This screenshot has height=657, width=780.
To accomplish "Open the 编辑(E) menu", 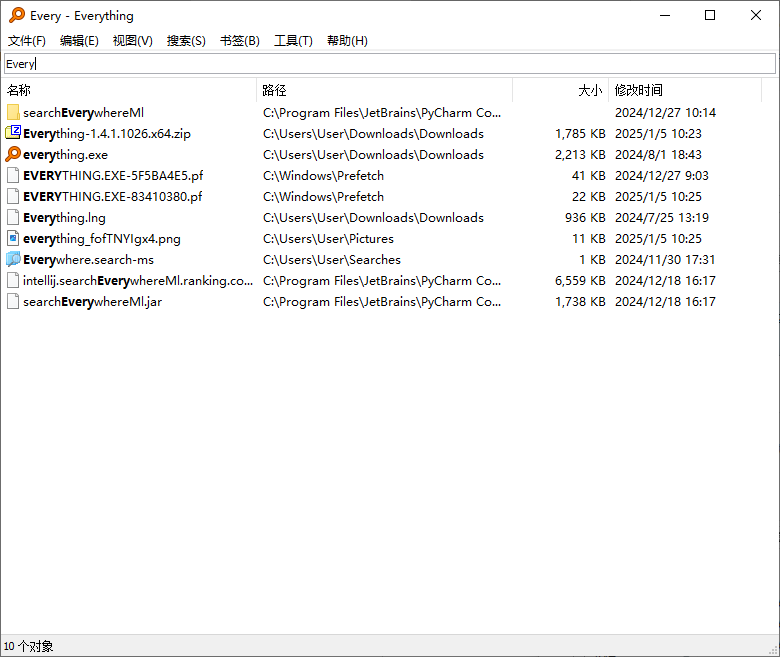I will coord(79,41).
